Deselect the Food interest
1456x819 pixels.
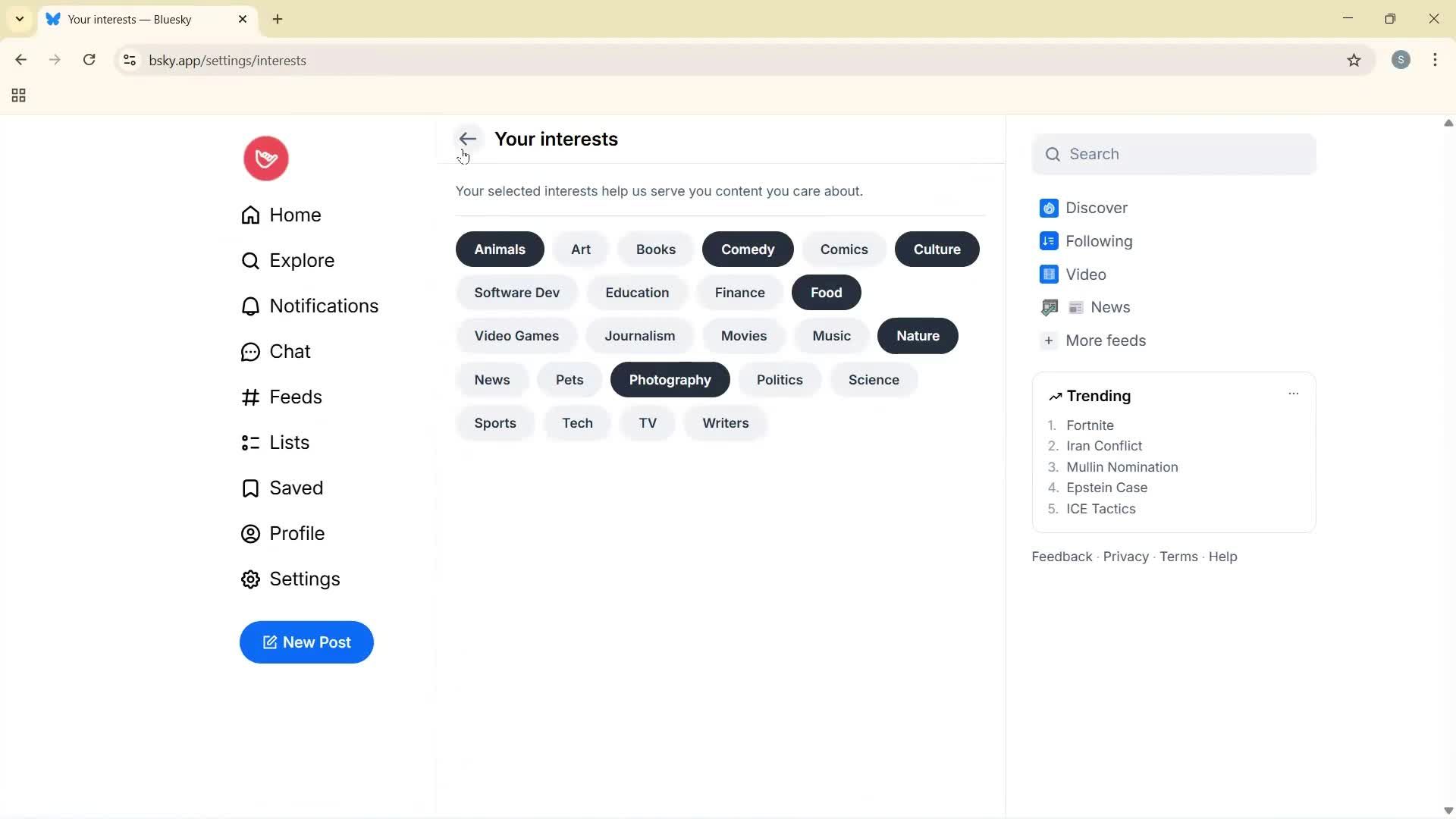(x=826, y=292)
